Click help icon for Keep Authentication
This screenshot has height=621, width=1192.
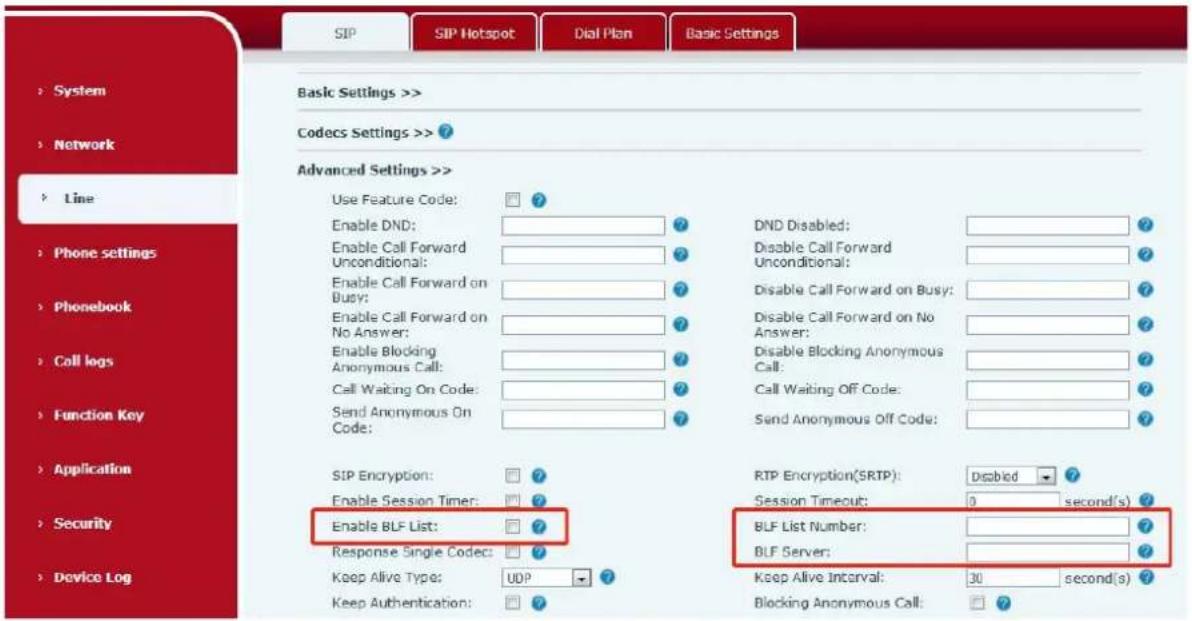(x=538, y=604)
